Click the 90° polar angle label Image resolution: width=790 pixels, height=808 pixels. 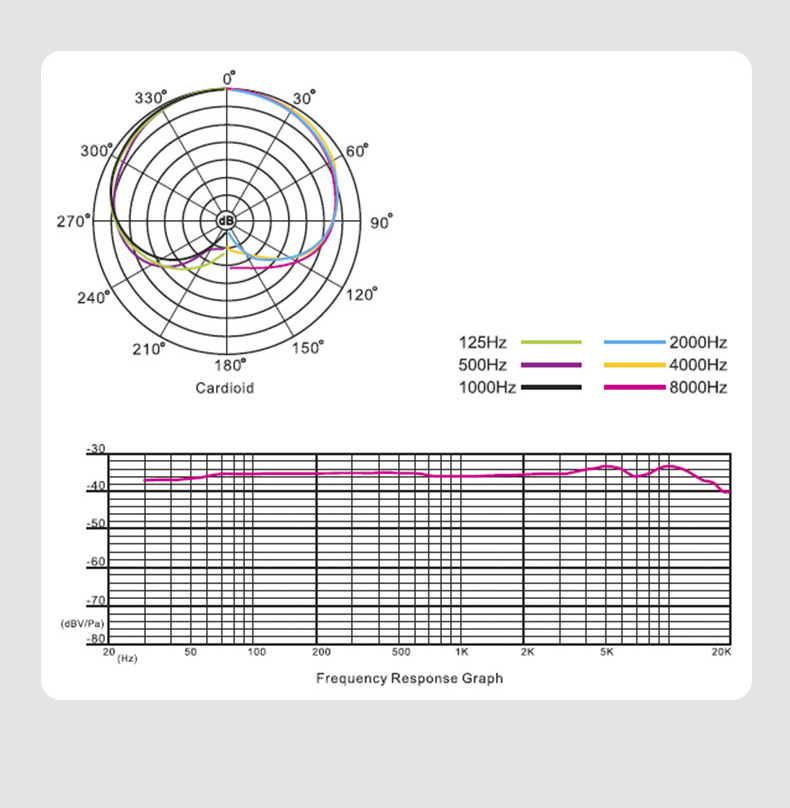[x=381, y=222]
